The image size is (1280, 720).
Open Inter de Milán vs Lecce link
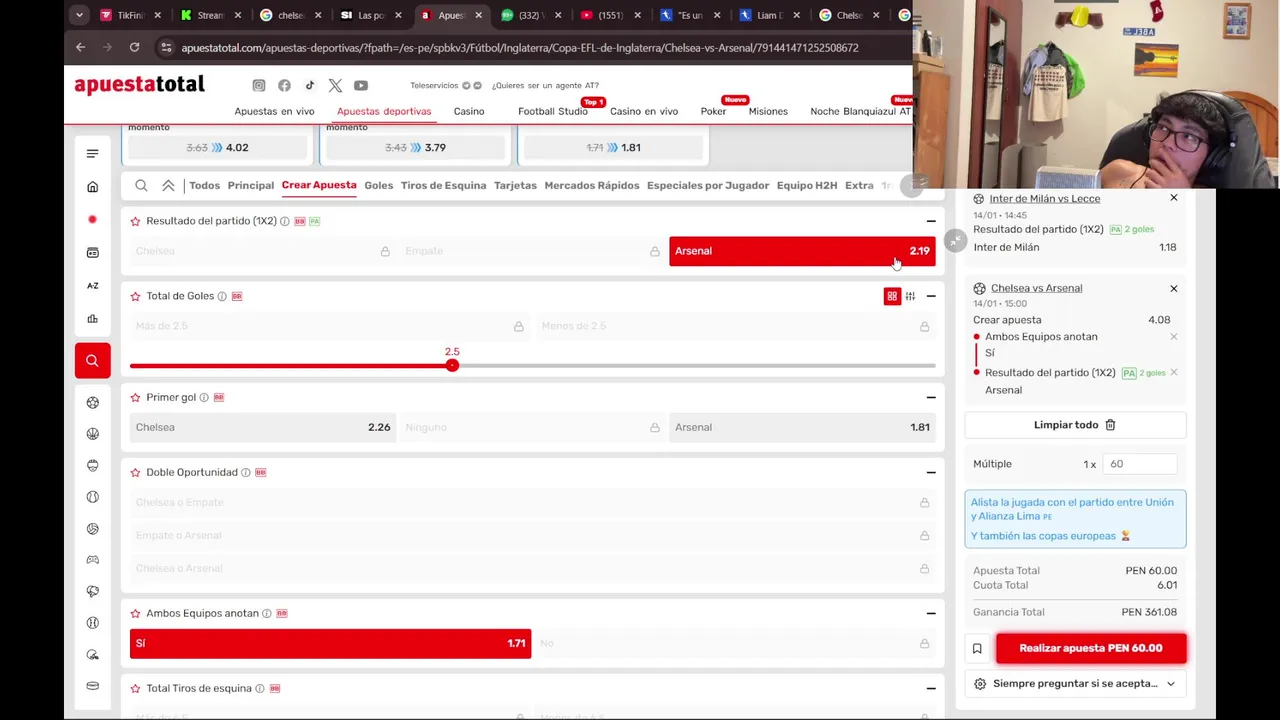pos(1044,198)
